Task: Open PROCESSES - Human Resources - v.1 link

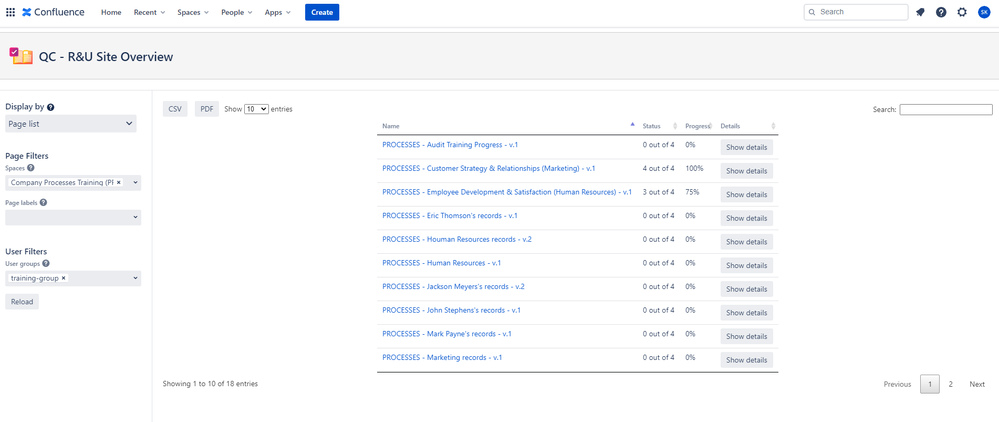Action: (x=442, y=263)
